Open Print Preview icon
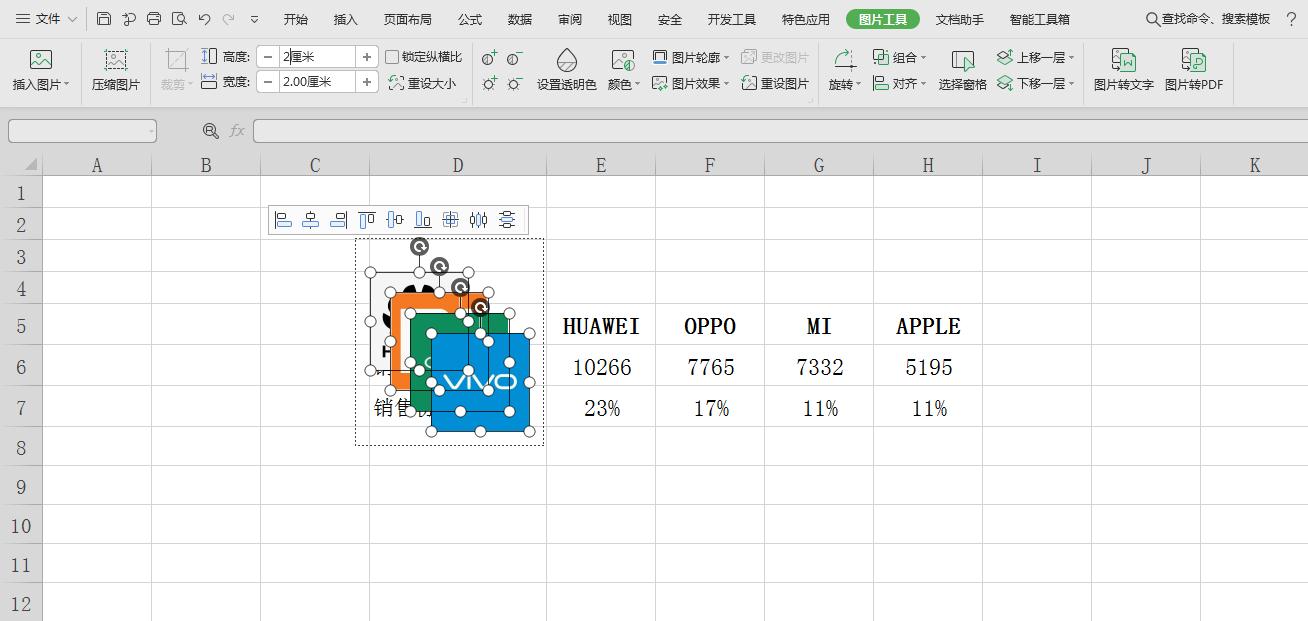 click(179, 19)
